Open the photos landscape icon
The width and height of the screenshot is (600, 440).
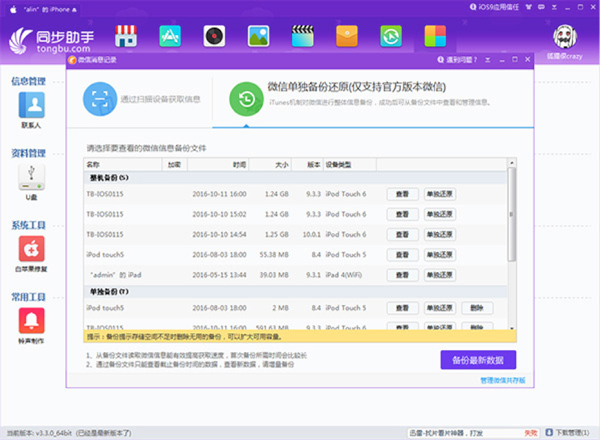[x=259, y=36]
